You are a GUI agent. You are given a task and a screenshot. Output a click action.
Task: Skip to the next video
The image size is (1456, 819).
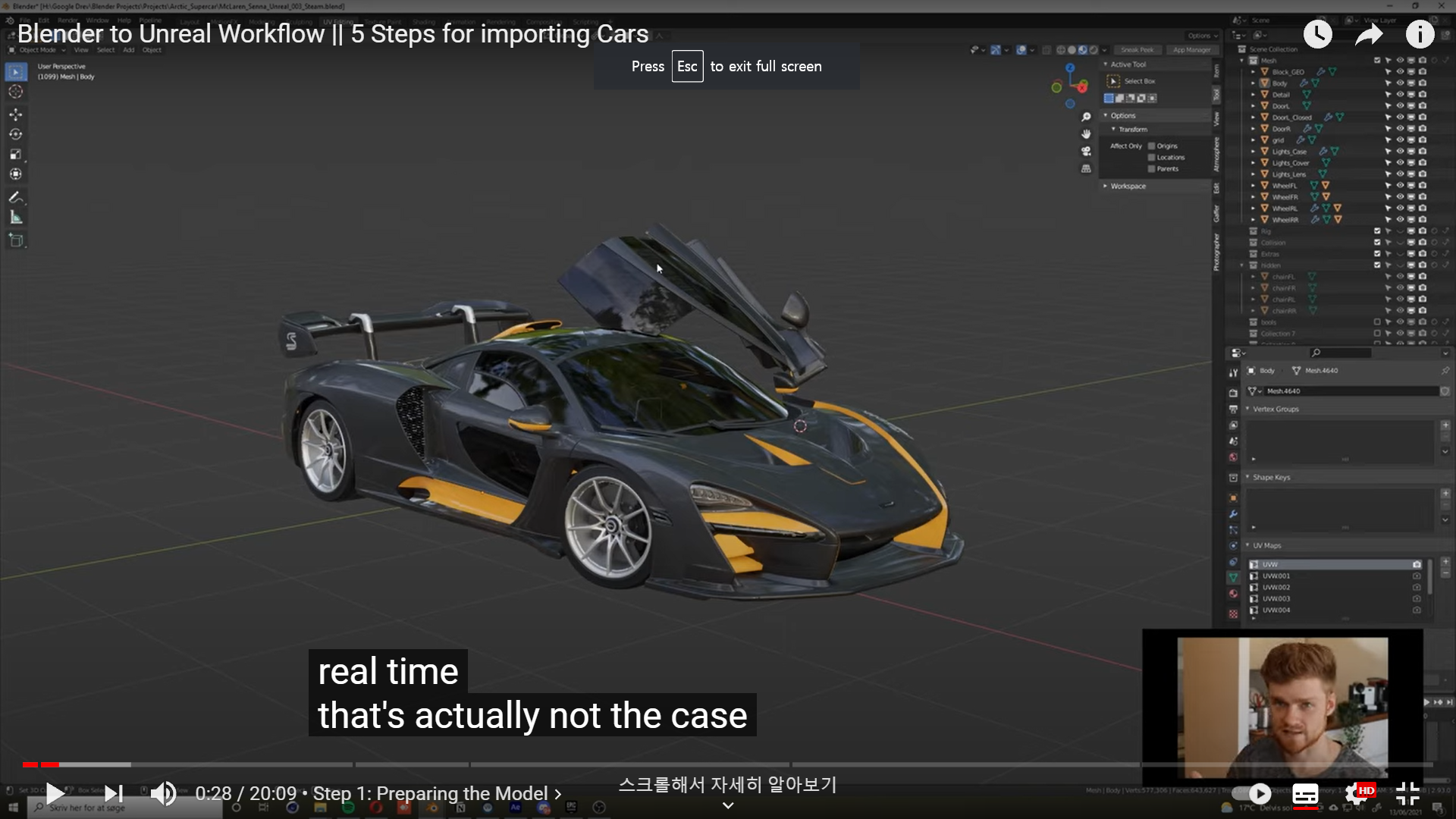click(114, 793)
